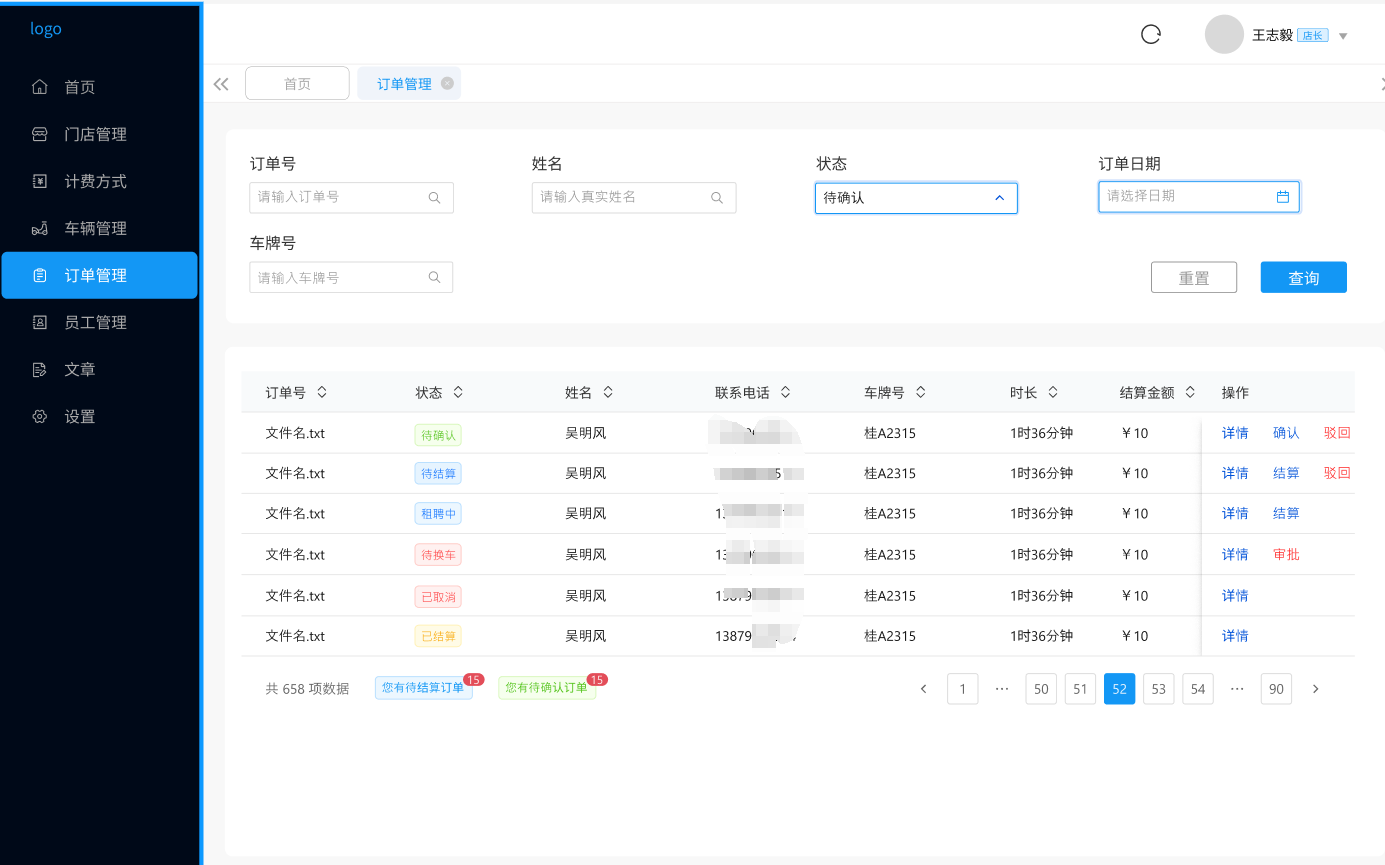Focus the 订单号 input field
The width and height of the screenshot is (1385, 865).
[x=351, y=197]
